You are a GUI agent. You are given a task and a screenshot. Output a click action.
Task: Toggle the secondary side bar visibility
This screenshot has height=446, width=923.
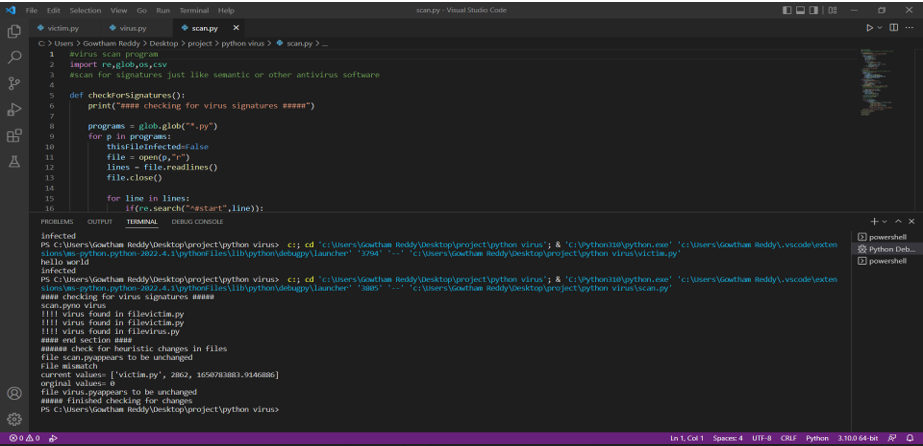point(814,11)
